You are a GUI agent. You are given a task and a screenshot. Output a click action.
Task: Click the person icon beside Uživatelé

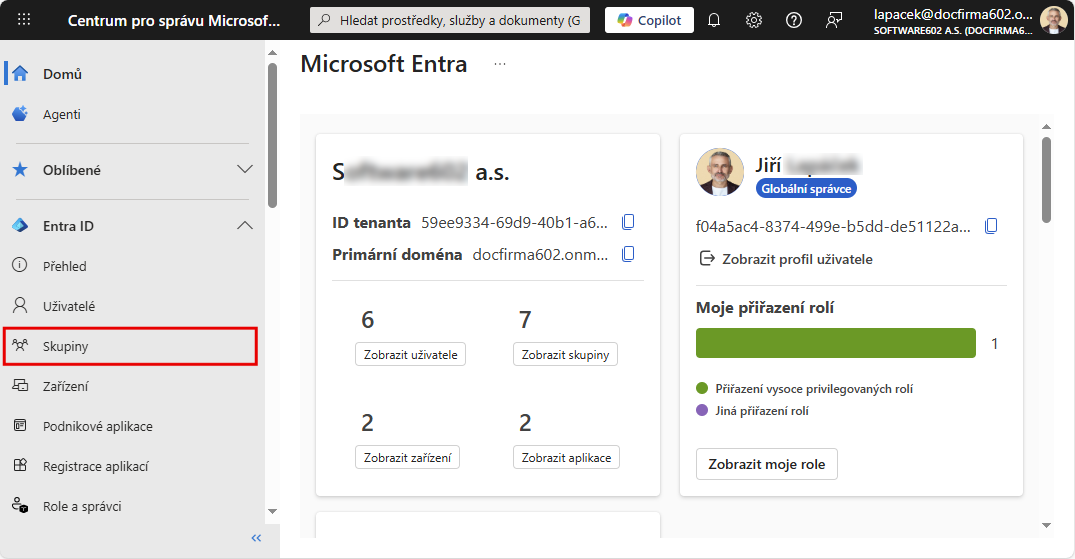[x=20, y=305]
